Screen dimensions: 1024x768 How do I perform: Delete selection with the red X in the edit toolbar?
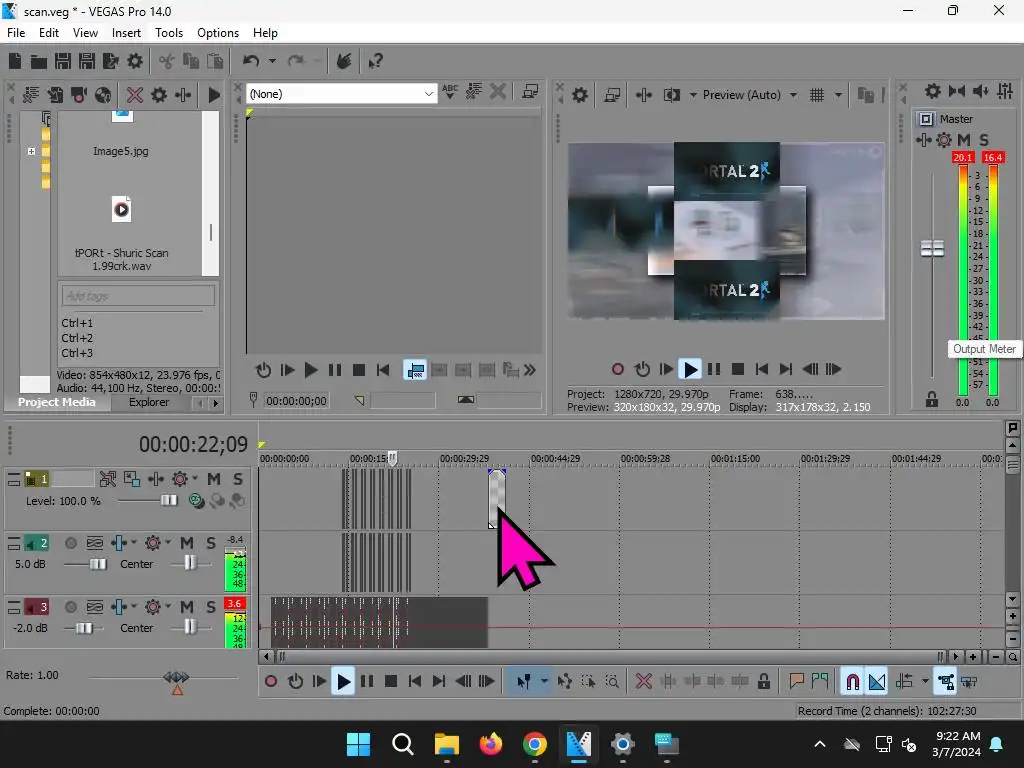(644, 682)
